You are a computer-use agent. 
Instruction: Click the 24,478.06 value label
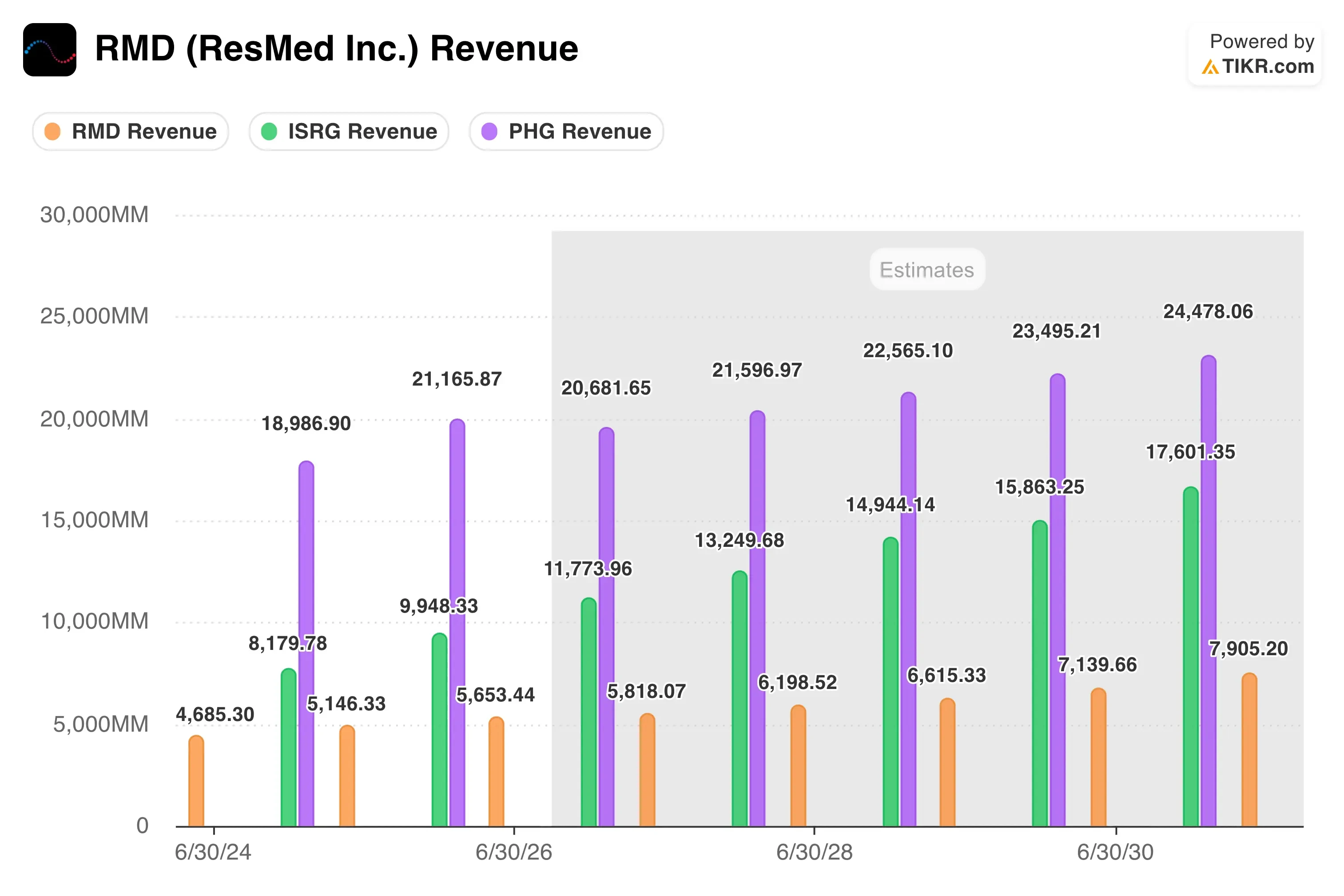(x=1208, y=311)
